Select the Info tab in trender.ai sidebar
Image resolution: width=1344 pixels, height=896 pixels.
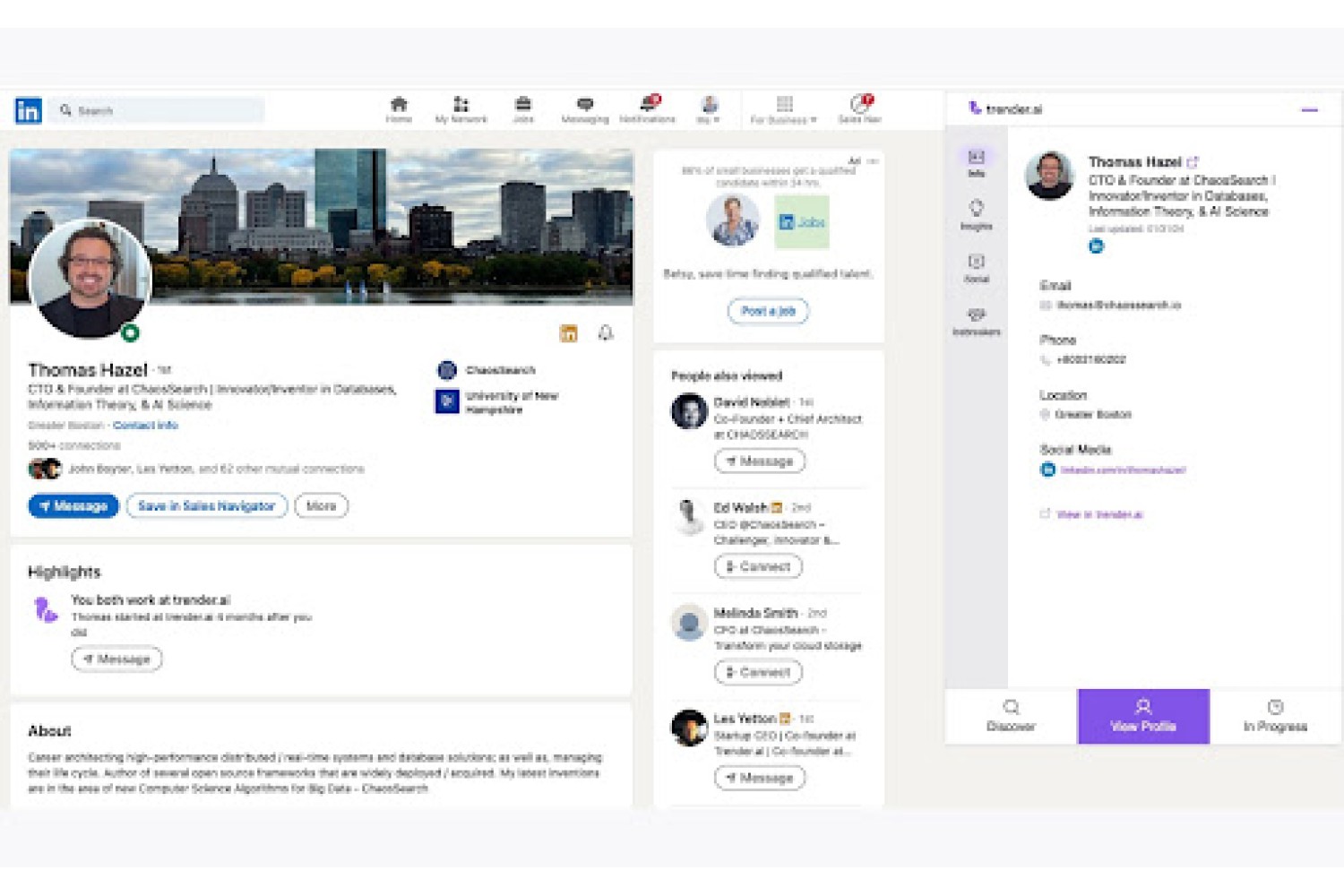[x=976, y=163]
